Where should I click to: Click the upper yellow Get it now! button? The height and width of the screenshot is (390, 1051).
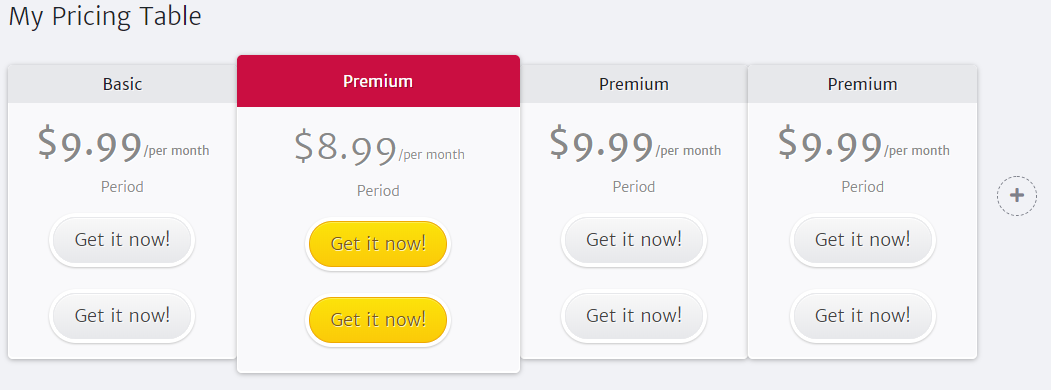[378, 243]
